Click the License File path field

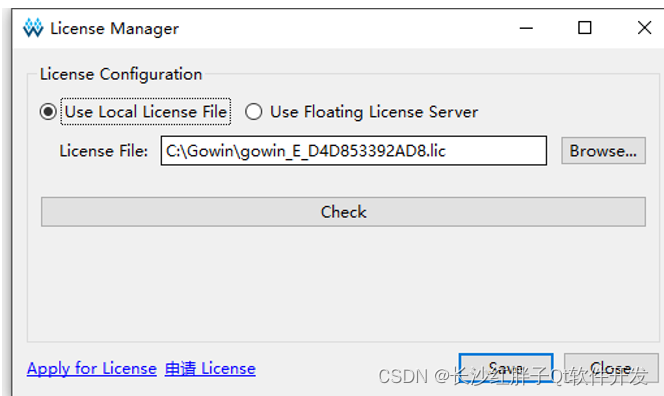(x=354, y=151)
